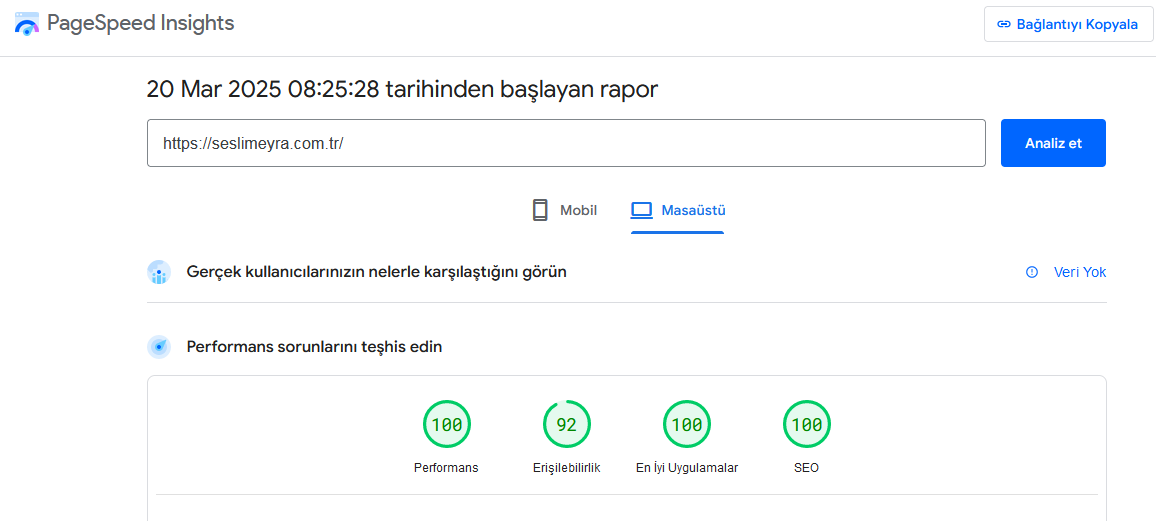
Task: Open the SEO 100 score gauge
Action: click(x=807, y=424)
